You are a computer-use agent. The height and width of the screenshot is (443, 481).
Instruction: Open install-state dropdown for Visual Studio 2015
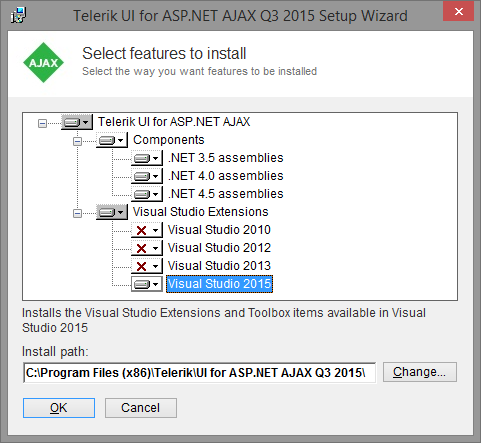(x=147, y=284)
